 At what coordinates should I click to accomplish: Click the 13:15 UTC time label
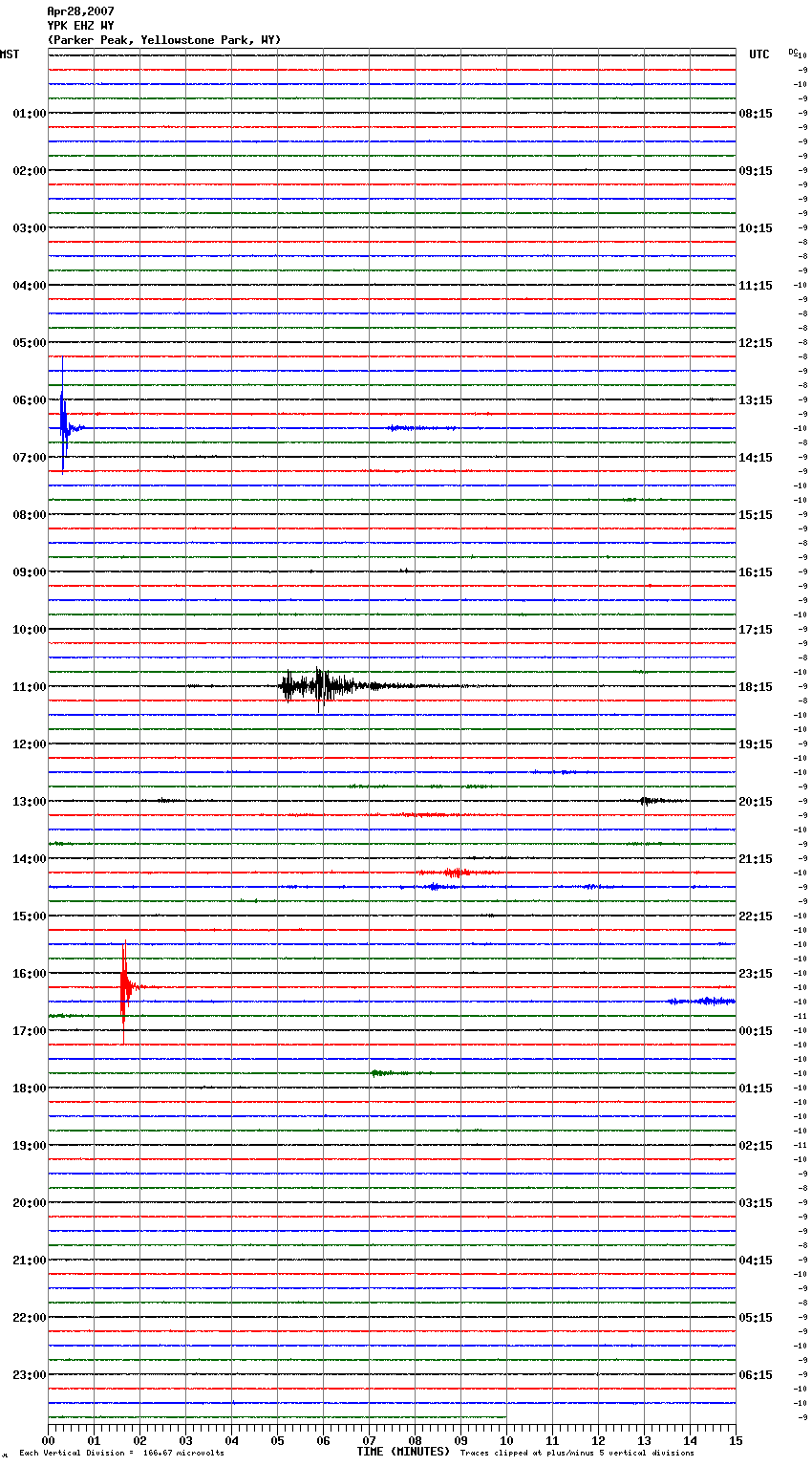click(x=756, y=400)
